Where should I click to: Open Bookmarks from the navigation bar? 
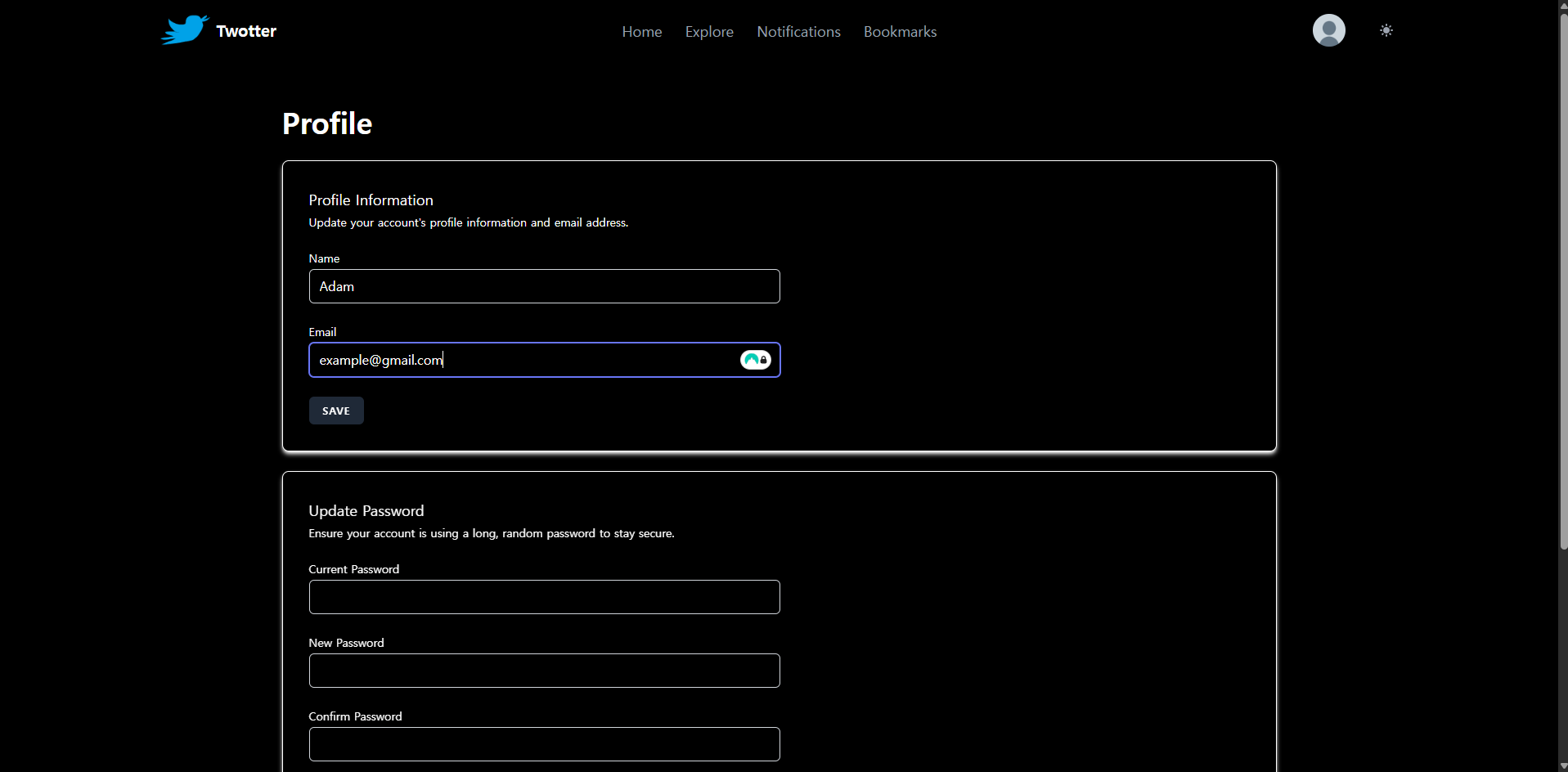pos(900,32)
